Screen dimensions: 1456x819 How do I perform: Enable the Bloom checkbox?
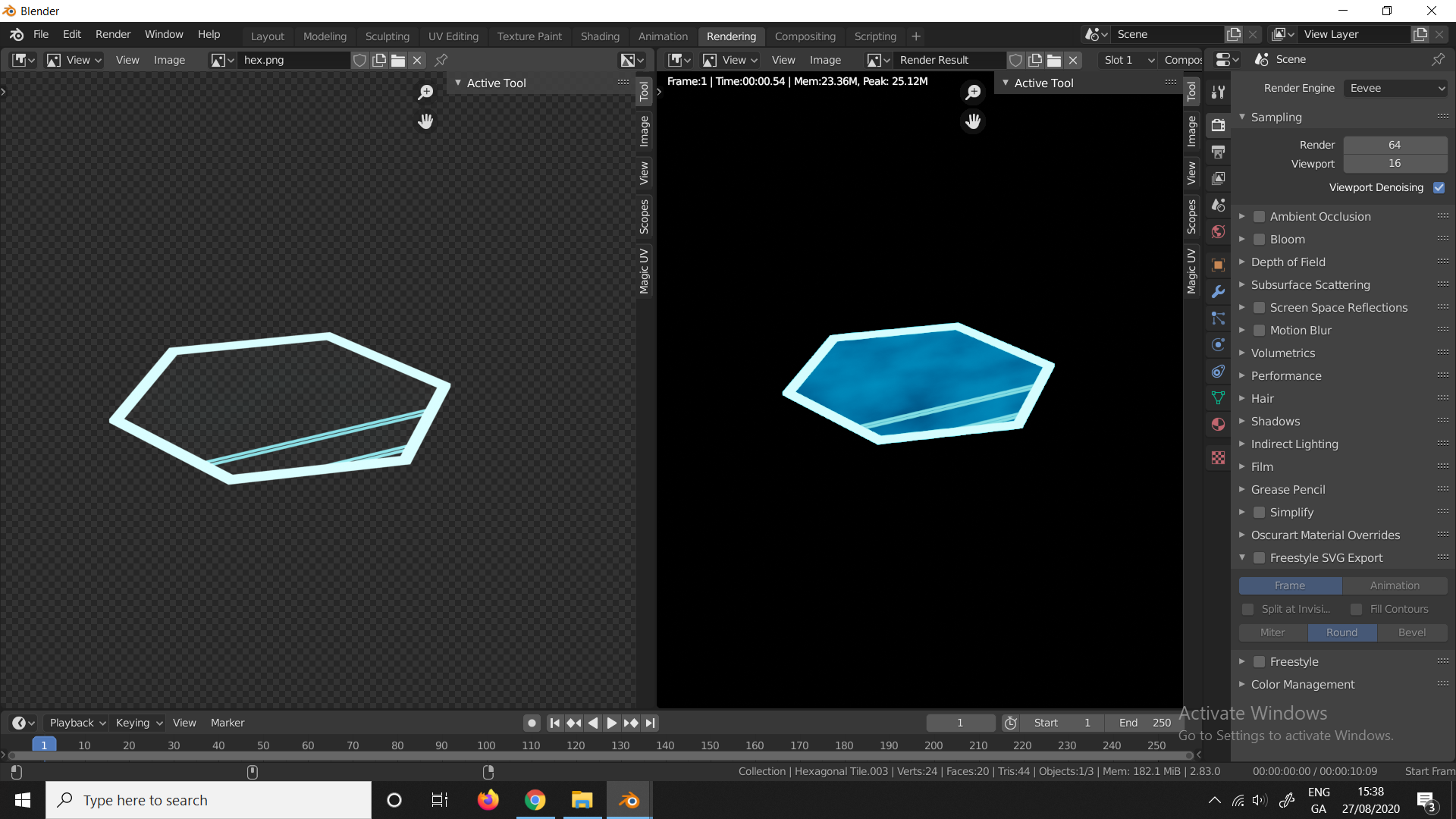(1259, 240)
